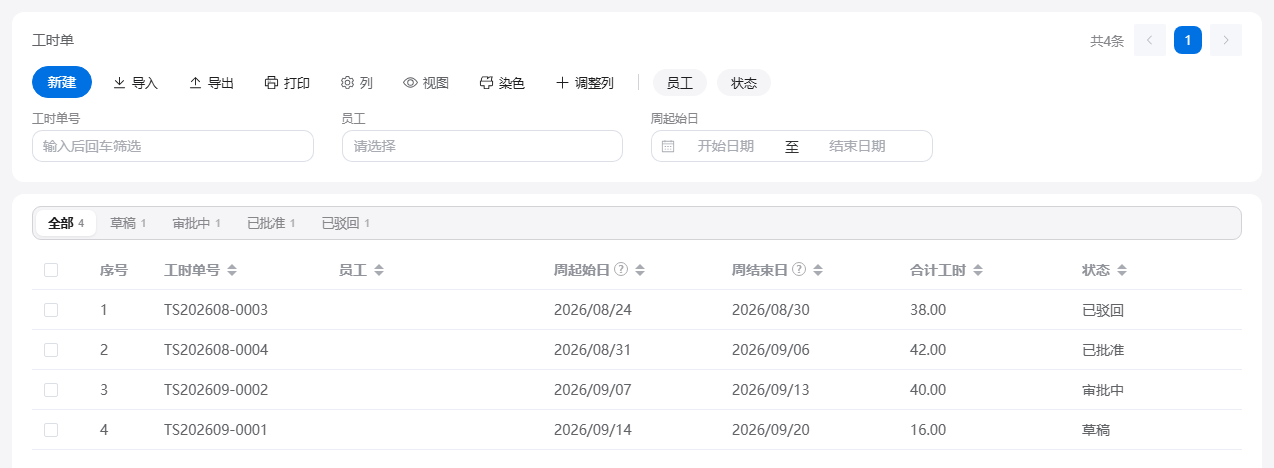Open the 视图 view option

[426, 83]
